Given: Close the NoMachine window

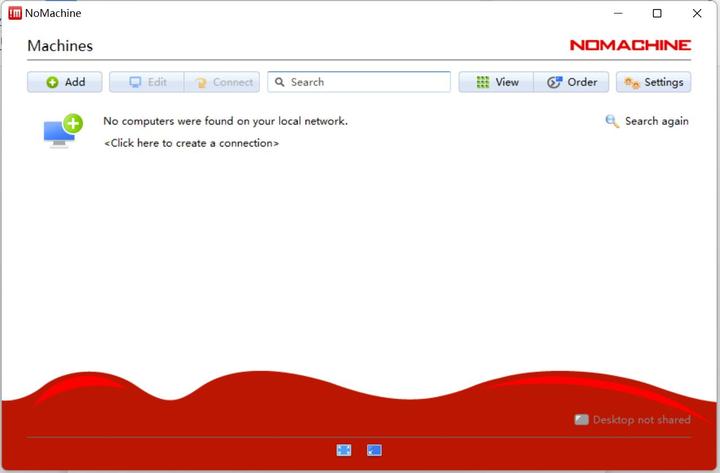Looking at the screenshot, I should (x=697, y=13).
